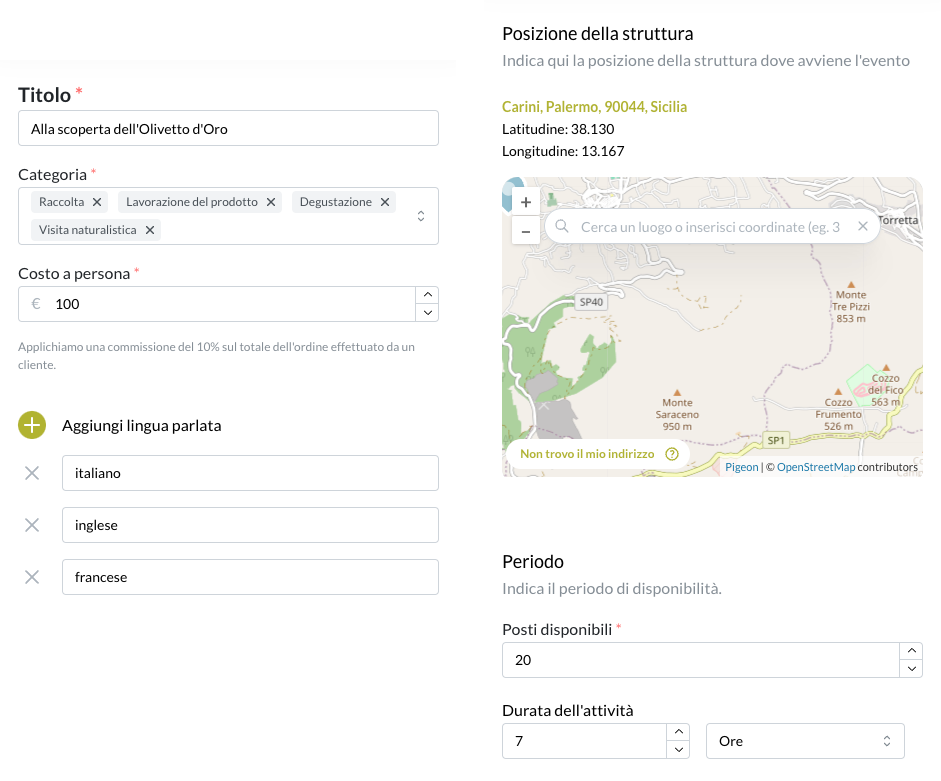Click the Carini, Palermo address text
Screen dimensions: 941x781
click(x=594, y=107)
